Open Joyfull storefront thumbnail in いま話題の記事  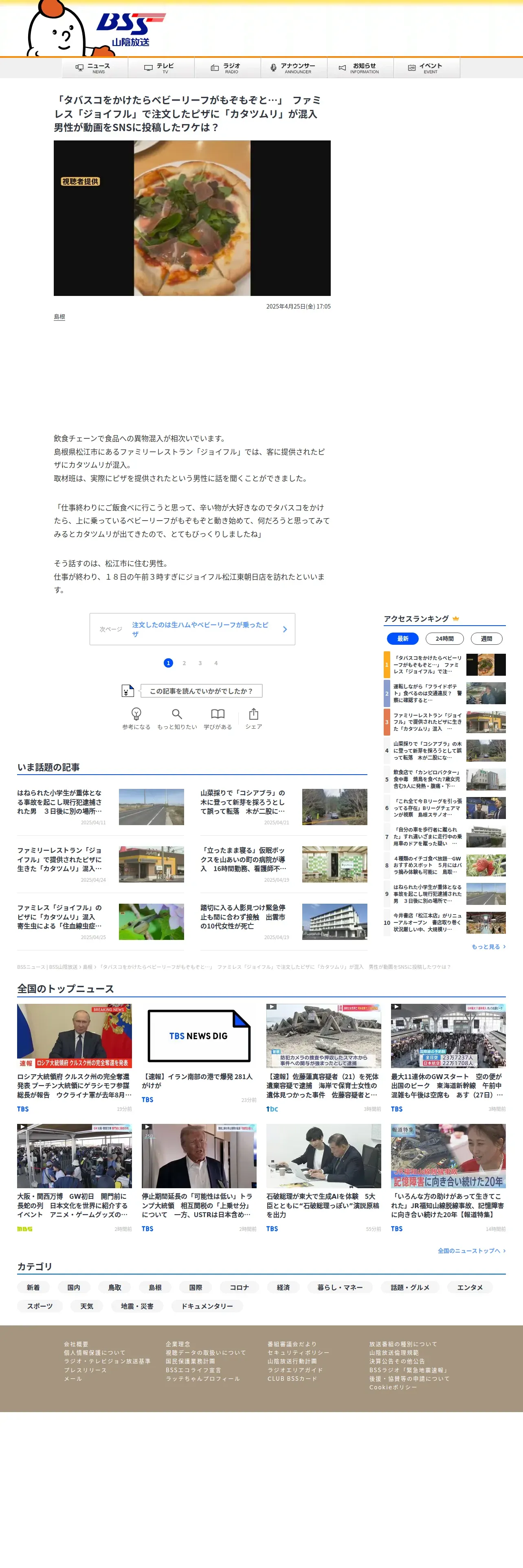(151, 864)
